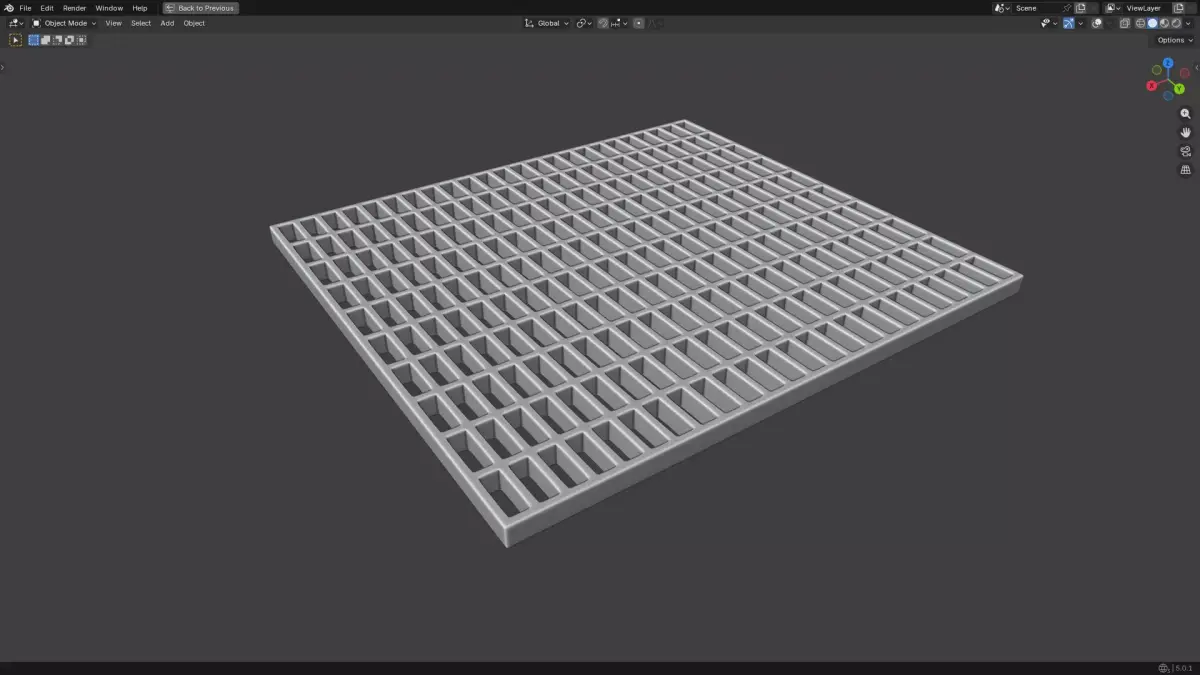Viewport: 1200px width, 675px height.
Task: Choose the Set New Selection mode icon
Action: click(34, 40)
